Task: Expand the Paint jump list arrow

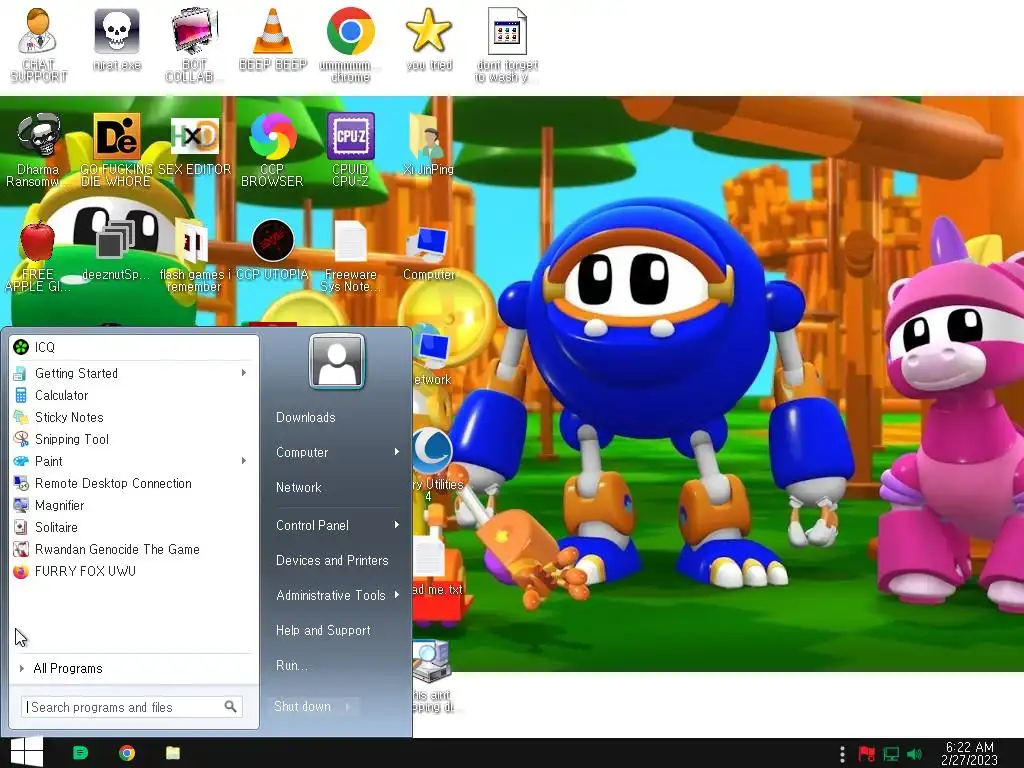Action: (244, 461)
